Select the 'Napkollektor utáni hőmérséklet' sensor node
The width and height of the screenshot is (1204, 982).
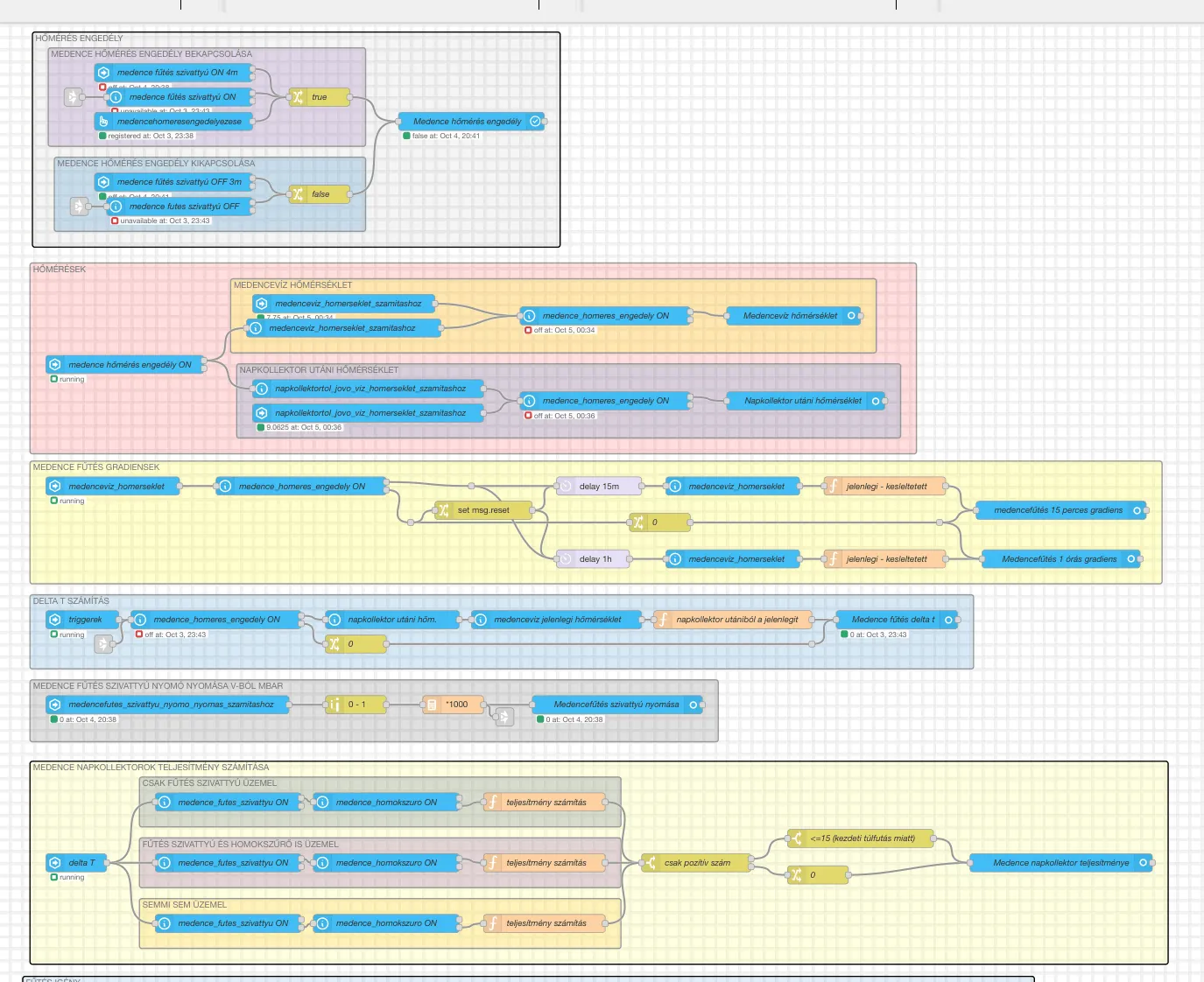click(x=806, y=401)
